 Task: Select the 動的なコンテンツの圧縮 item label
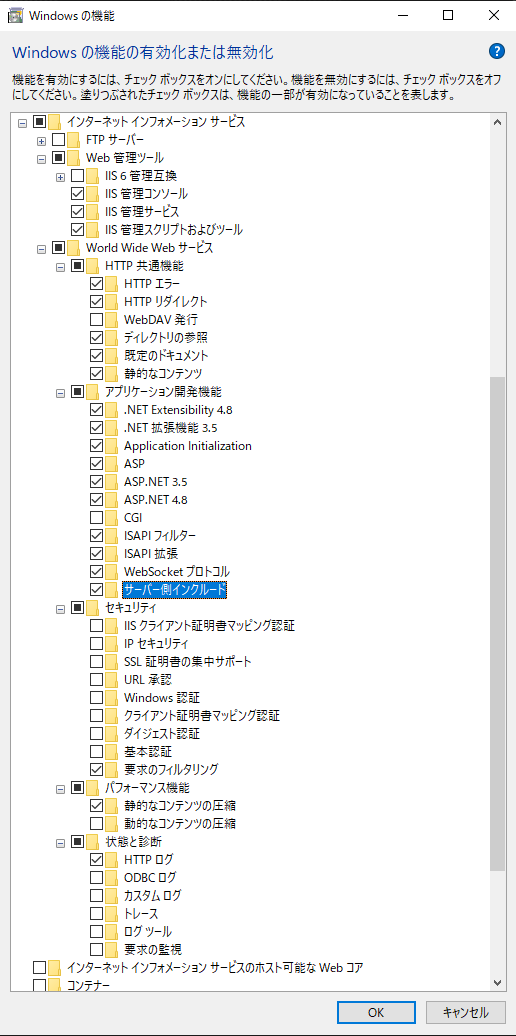(180, 823)
